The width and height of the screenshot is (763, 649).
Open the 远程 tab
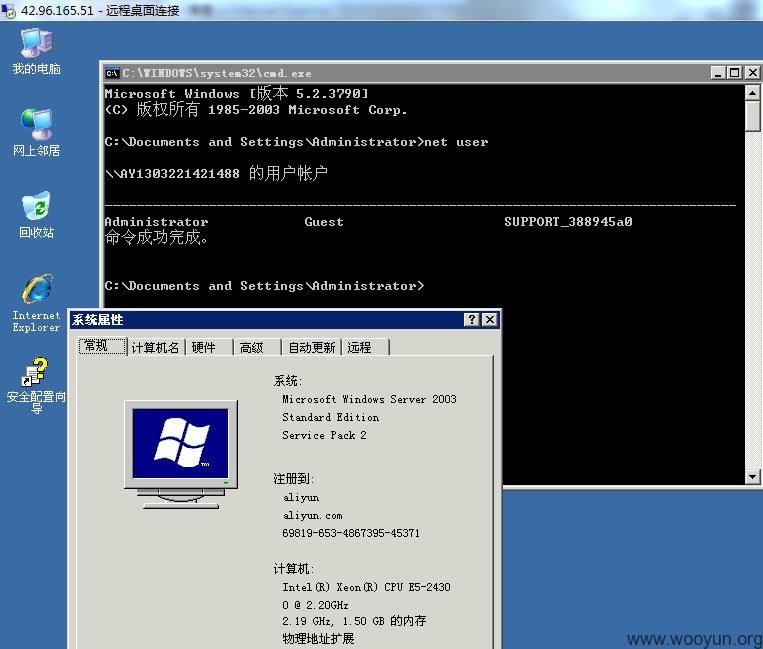[366, 347]
